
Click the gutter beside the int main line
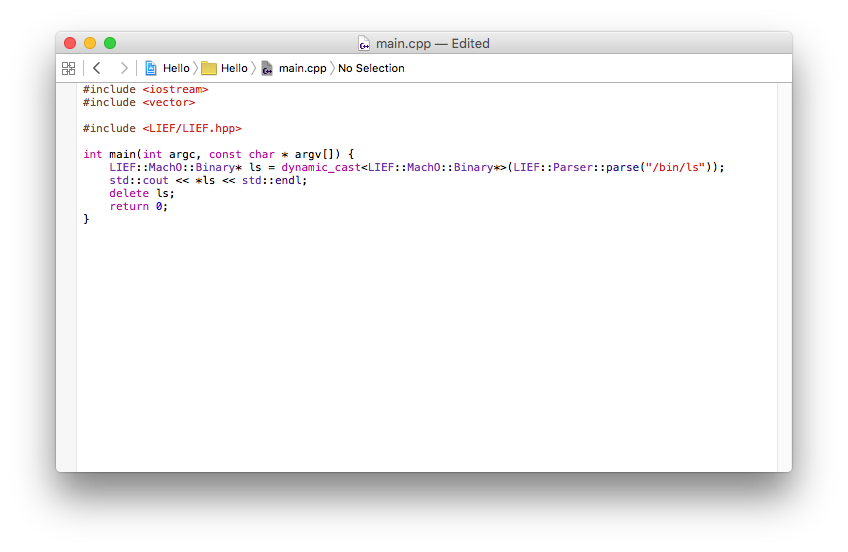coord(66,154)
